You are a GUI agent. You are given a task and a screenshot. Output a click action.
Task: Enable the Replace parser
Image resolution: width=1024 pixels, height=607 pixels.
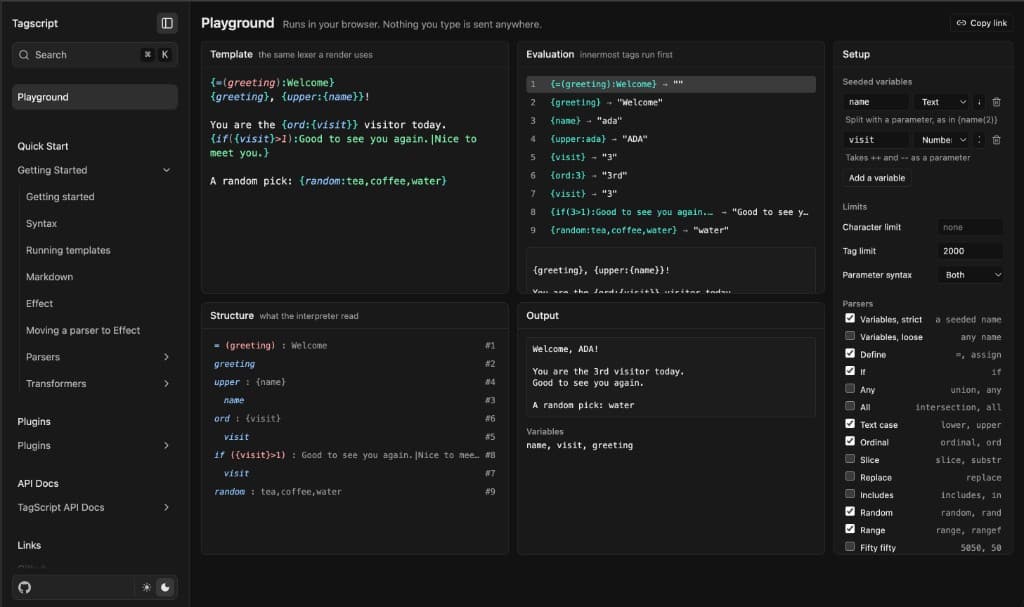pyautogui.click(x=850, y=476)
